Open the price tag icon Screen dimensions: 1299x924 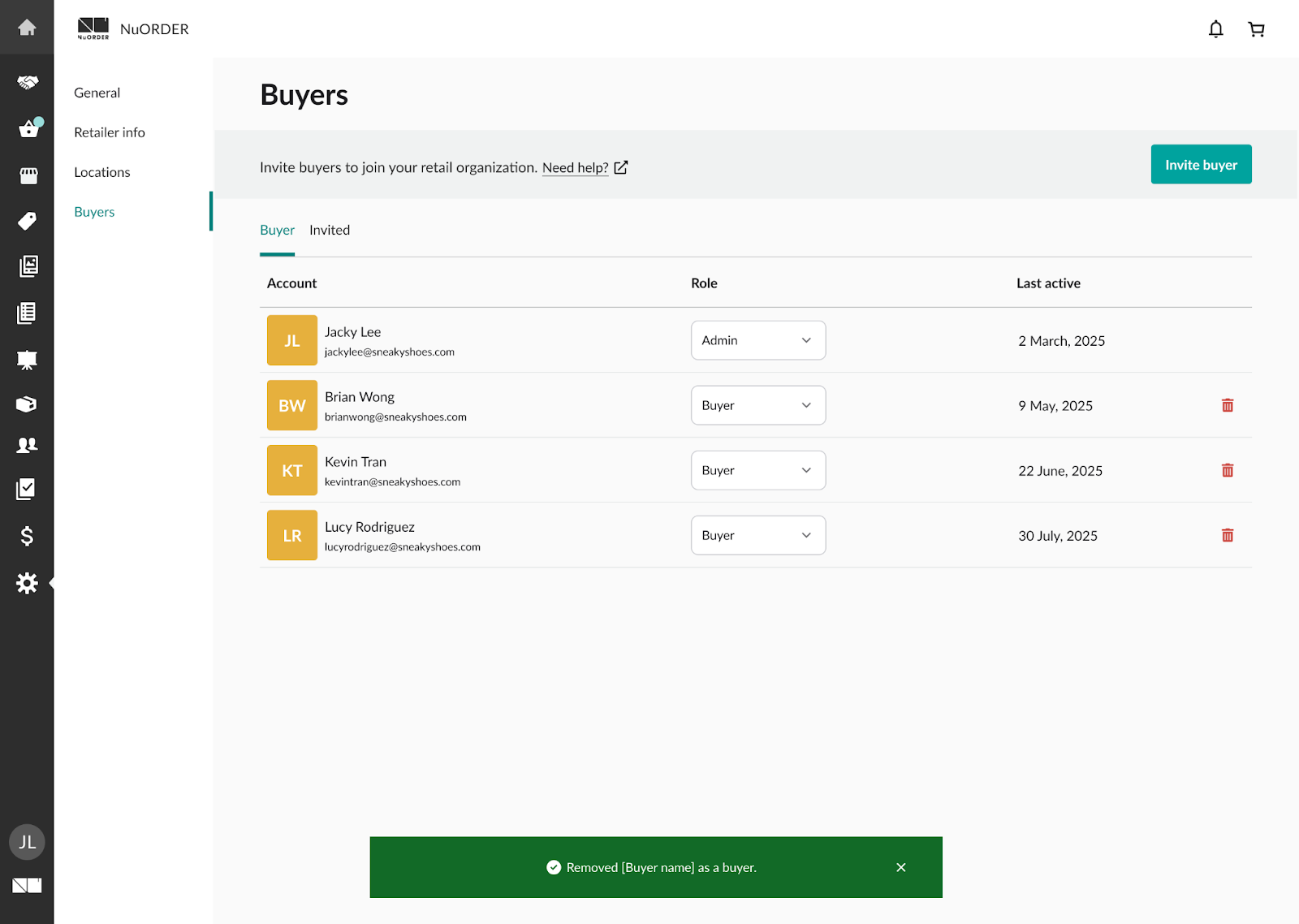pos(27,221)
